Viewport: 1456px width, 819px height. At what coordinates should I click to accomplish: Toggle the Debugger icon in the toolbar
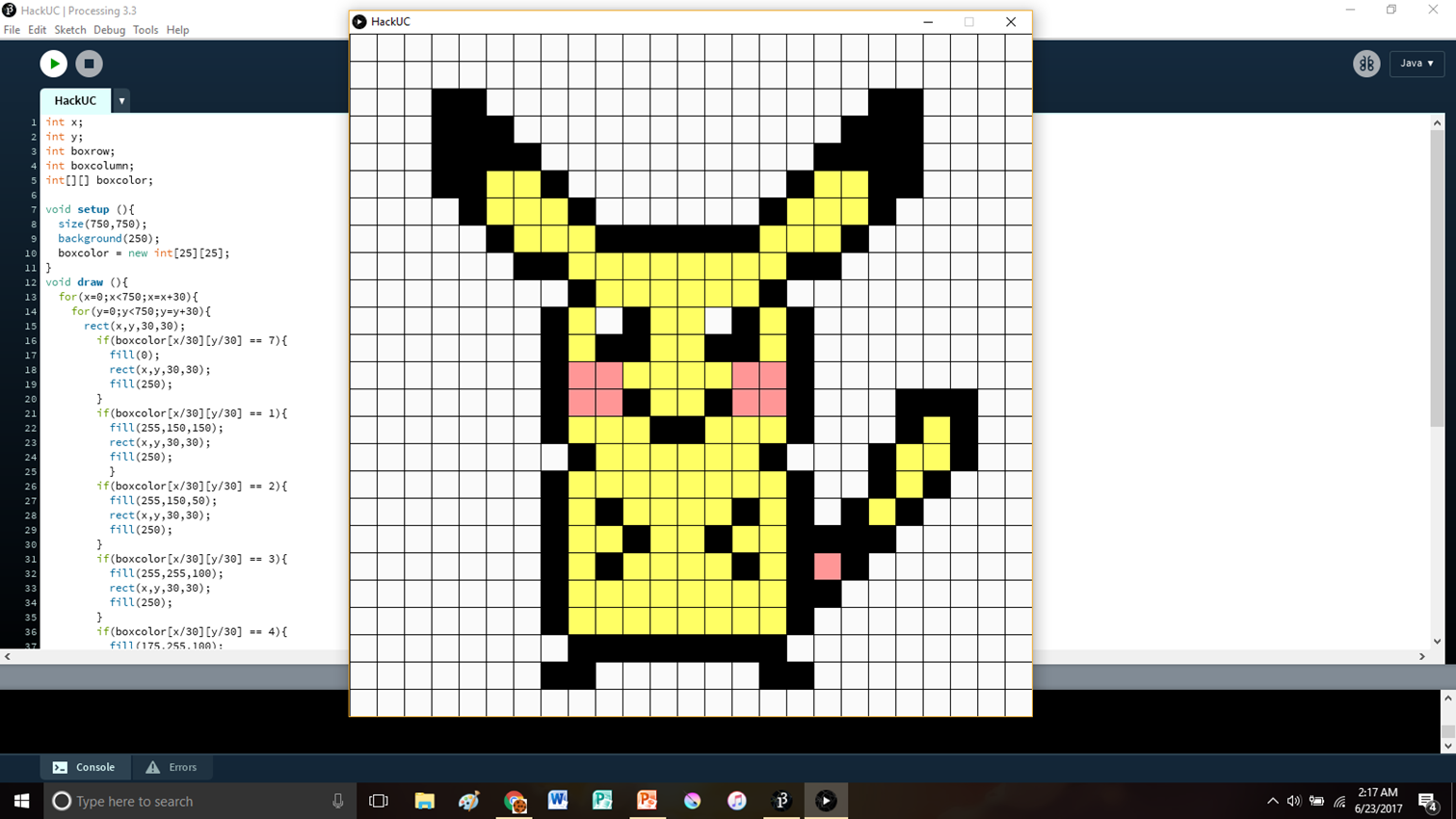tap(1366, 64)
